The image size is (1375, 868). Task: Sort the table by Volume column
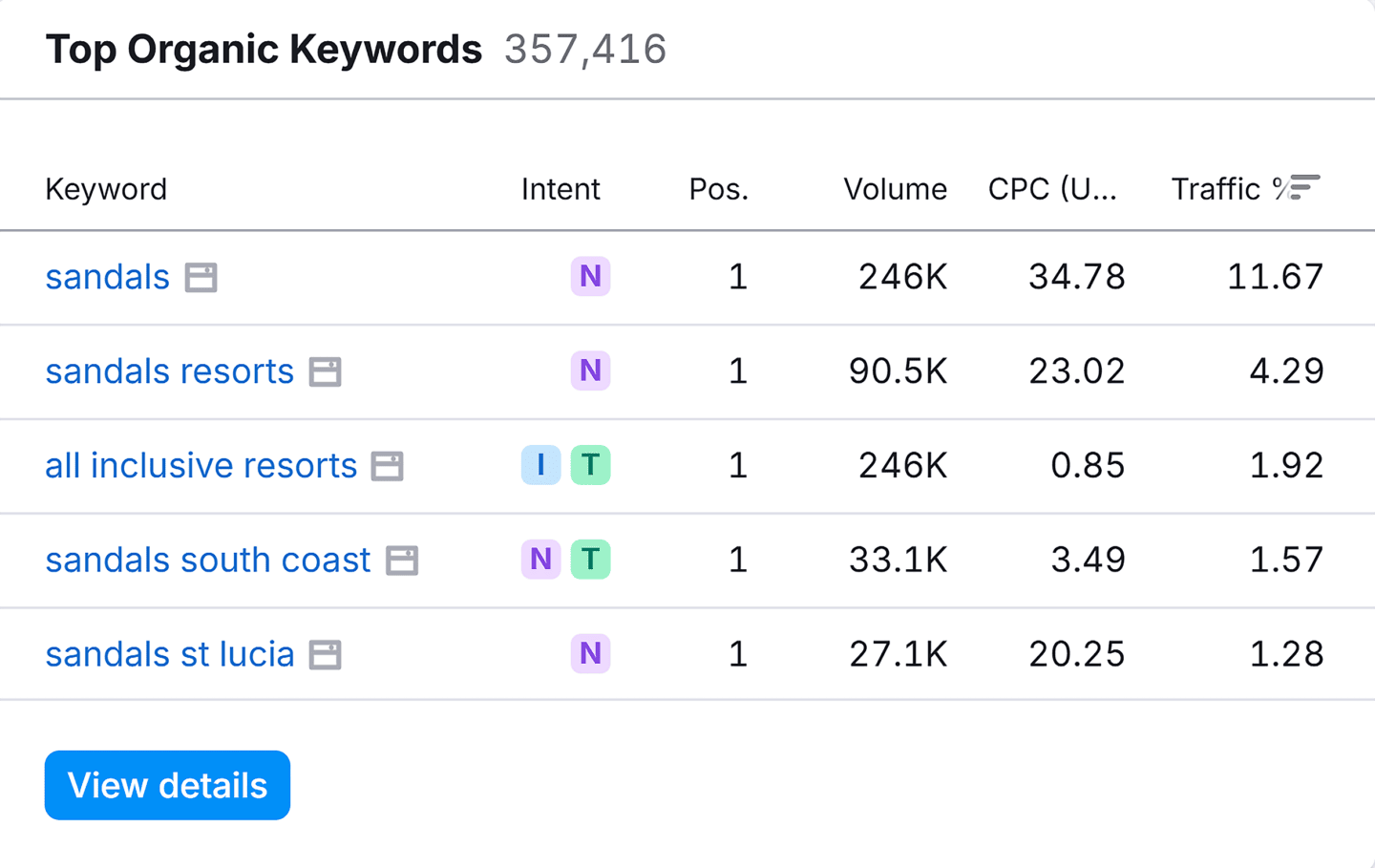pos(895,188)
